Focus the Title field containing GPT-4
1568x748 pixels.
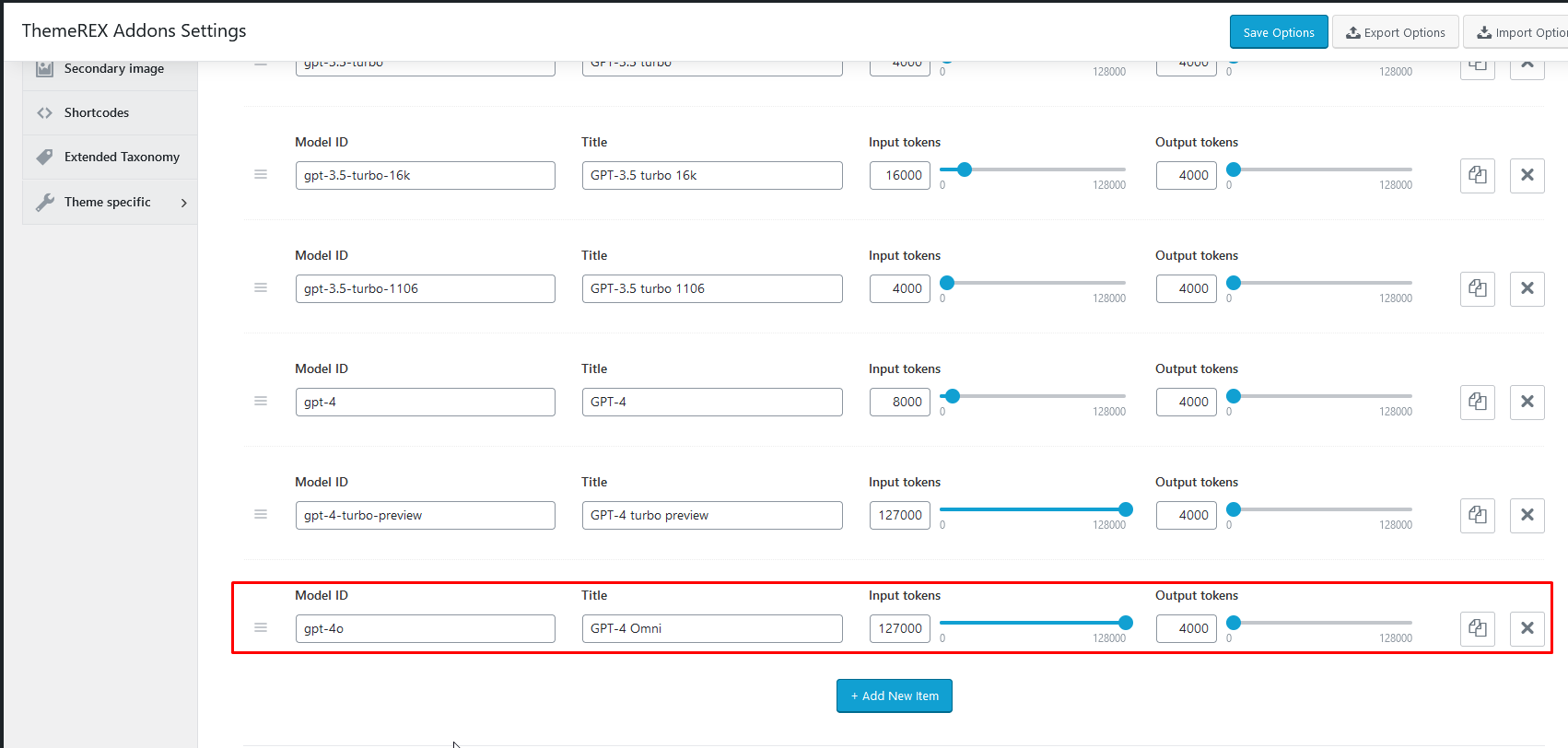(x=712, y=402)
